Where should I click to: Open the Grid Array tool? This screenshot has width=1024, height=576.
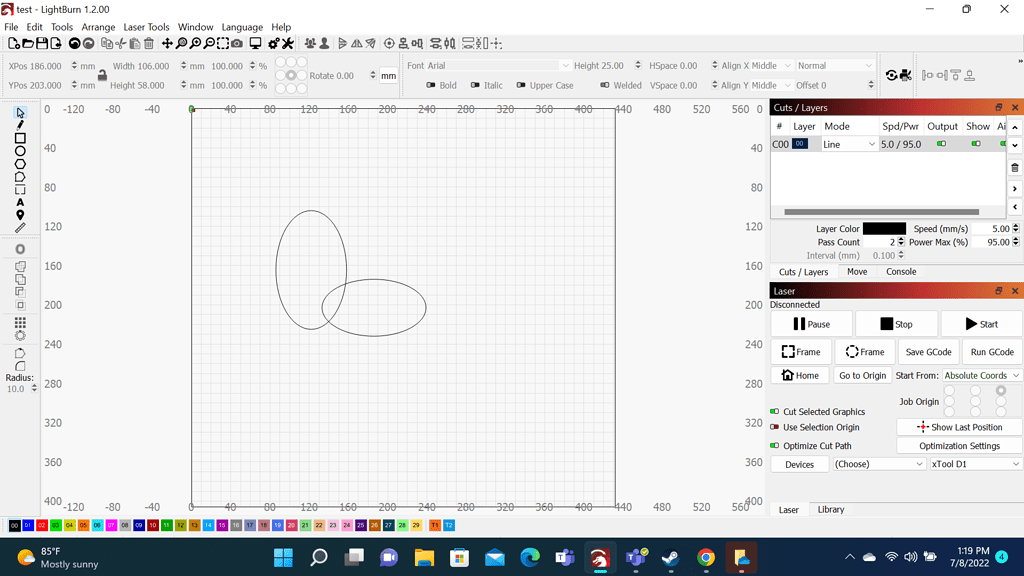pyautogui.click(x=20, y=323)
